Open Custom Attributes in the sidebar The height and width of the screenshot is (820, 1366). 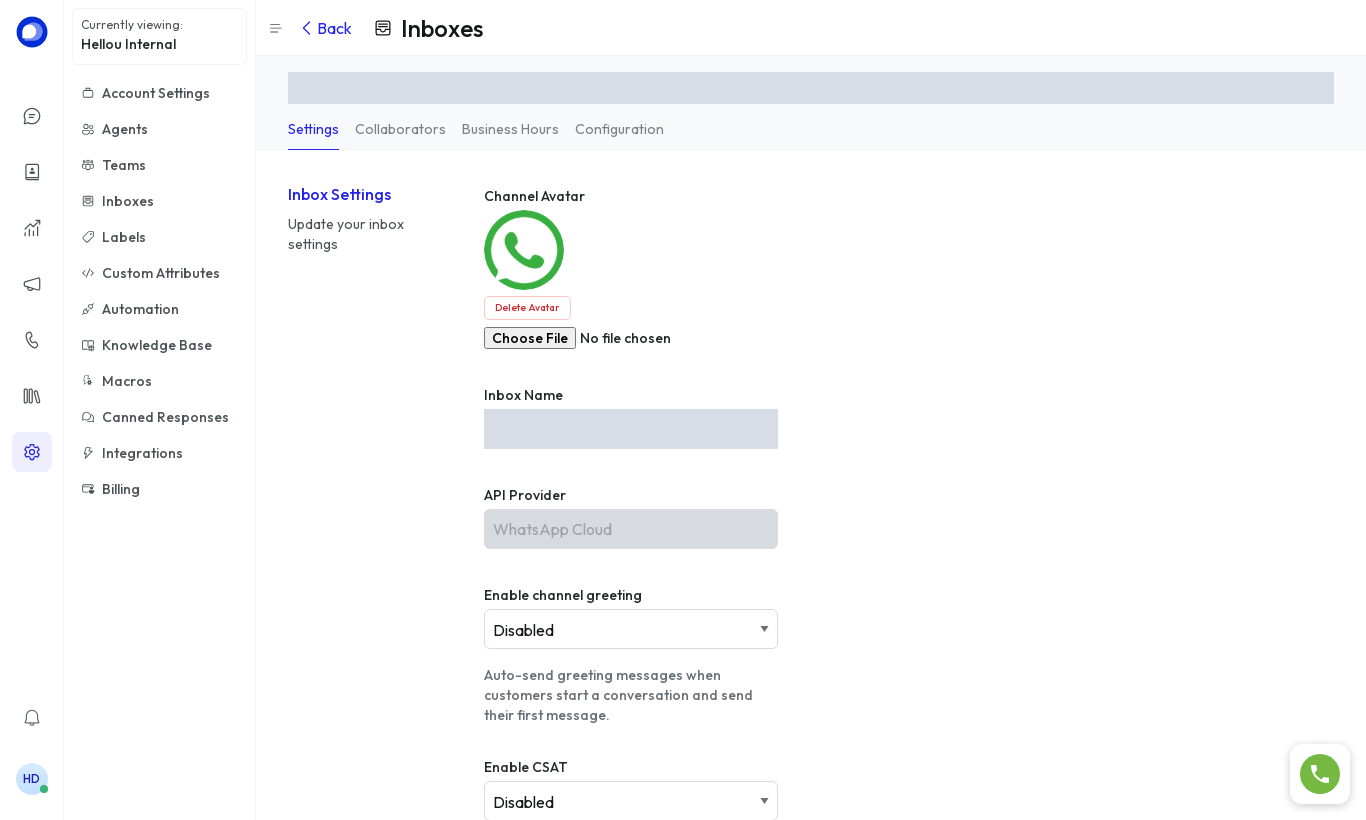[159, 273]
